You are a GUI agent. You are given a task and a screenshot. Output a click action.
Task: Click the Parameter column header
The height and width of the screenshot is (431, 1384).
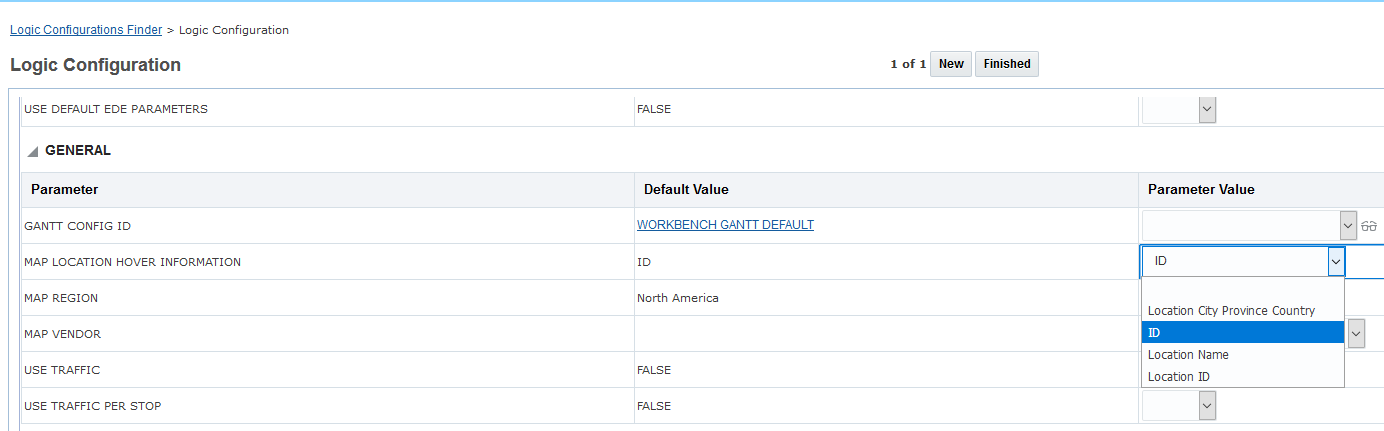point(64,190)
